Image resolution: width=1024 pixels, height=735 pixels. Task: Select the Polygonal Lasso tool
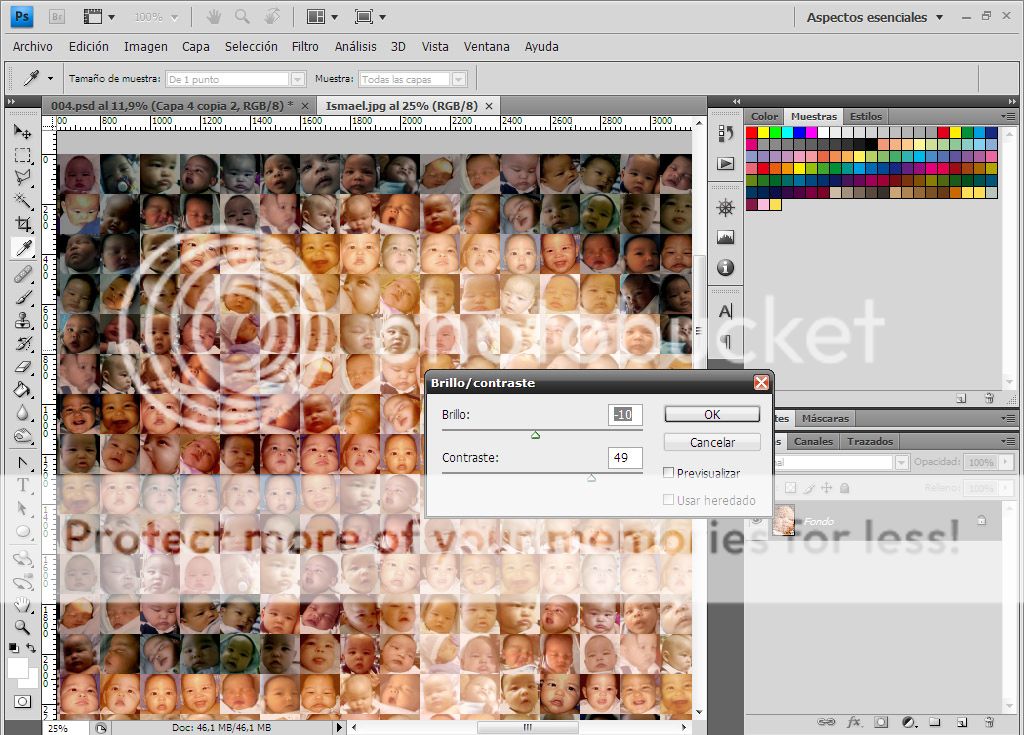coord(23,177)
